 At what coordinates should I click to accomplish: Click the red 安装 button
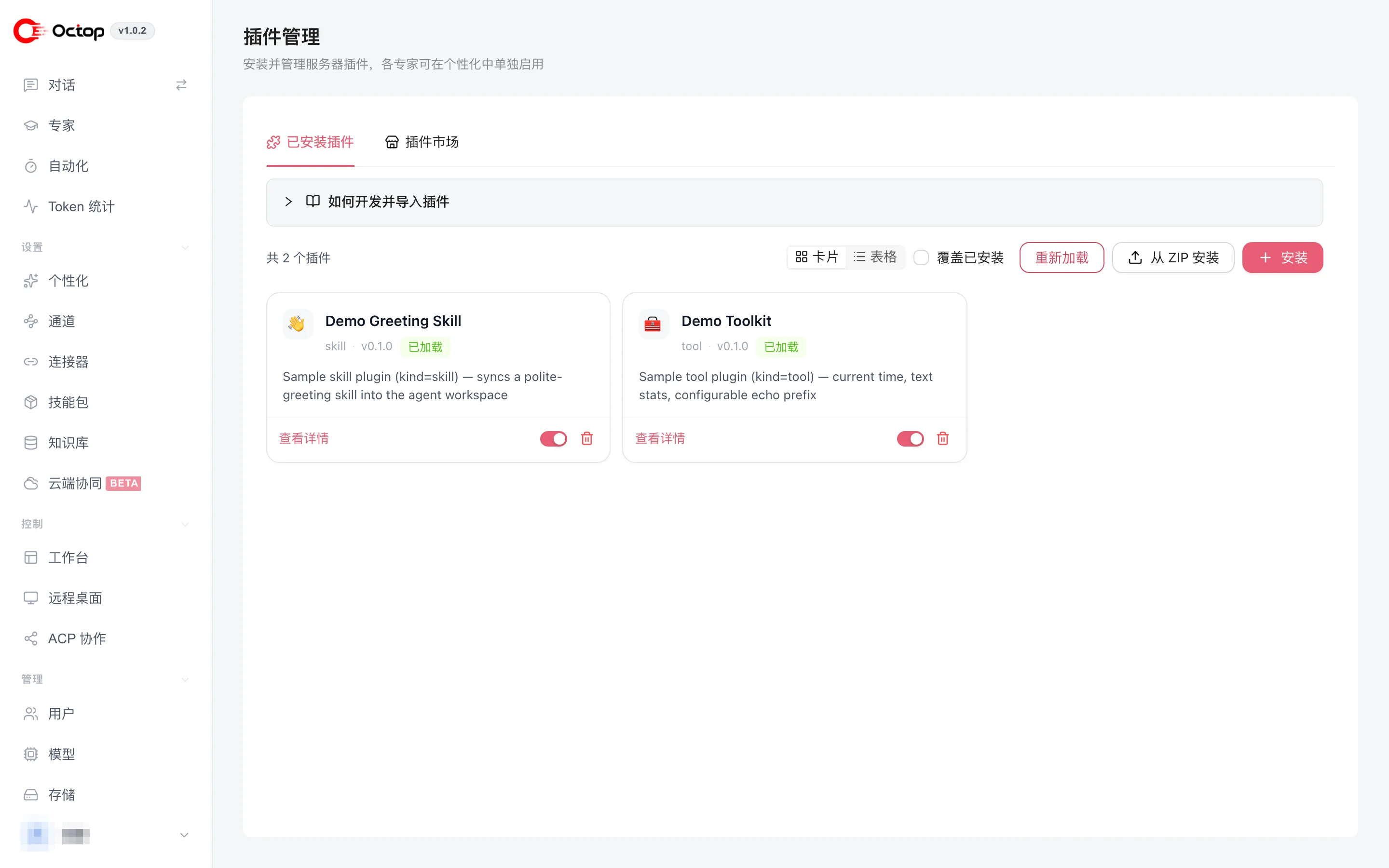[1282, 258]
